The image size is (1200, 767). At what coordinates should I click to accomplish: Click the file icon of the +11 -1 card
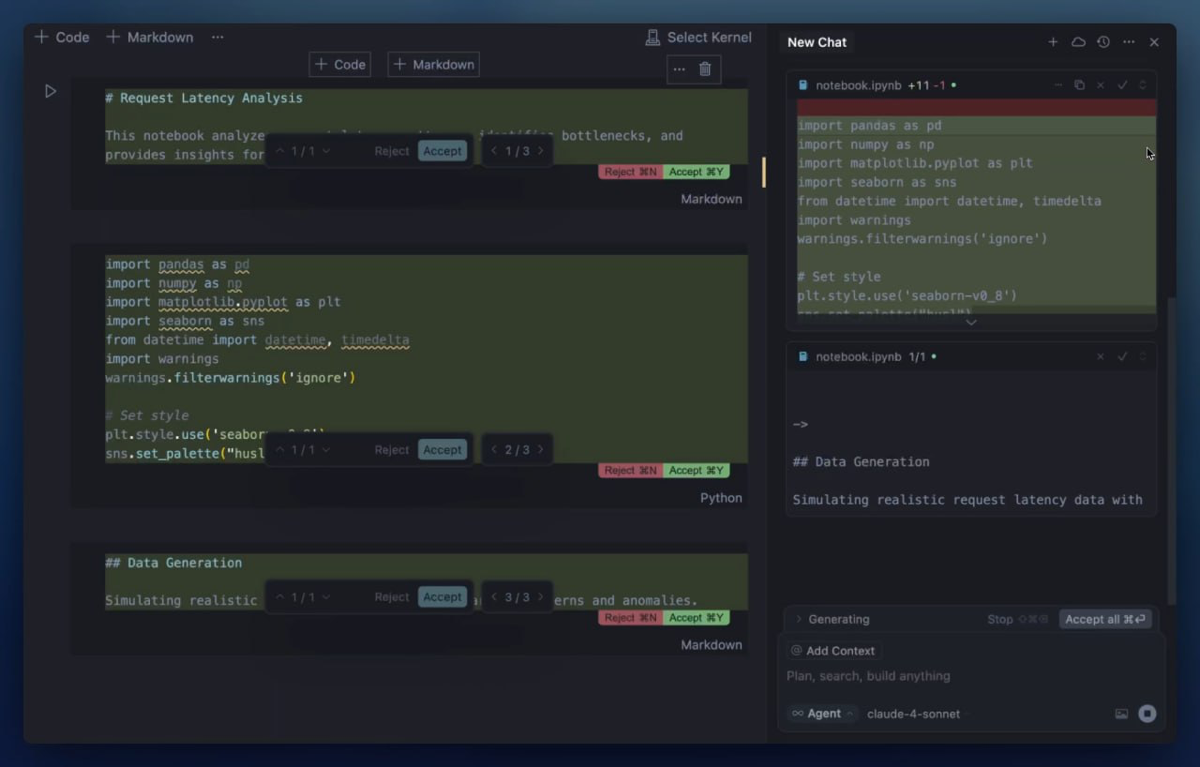pos(803,85)
